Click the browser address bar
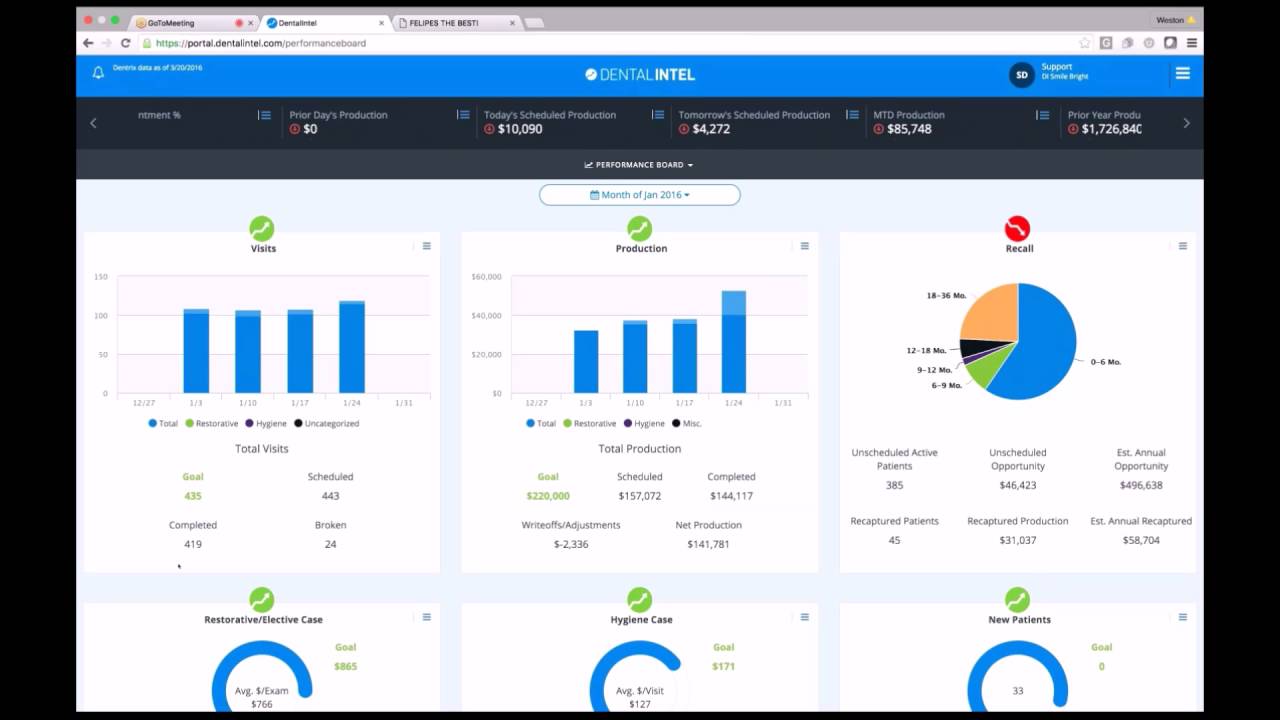 tap(610, 43)
